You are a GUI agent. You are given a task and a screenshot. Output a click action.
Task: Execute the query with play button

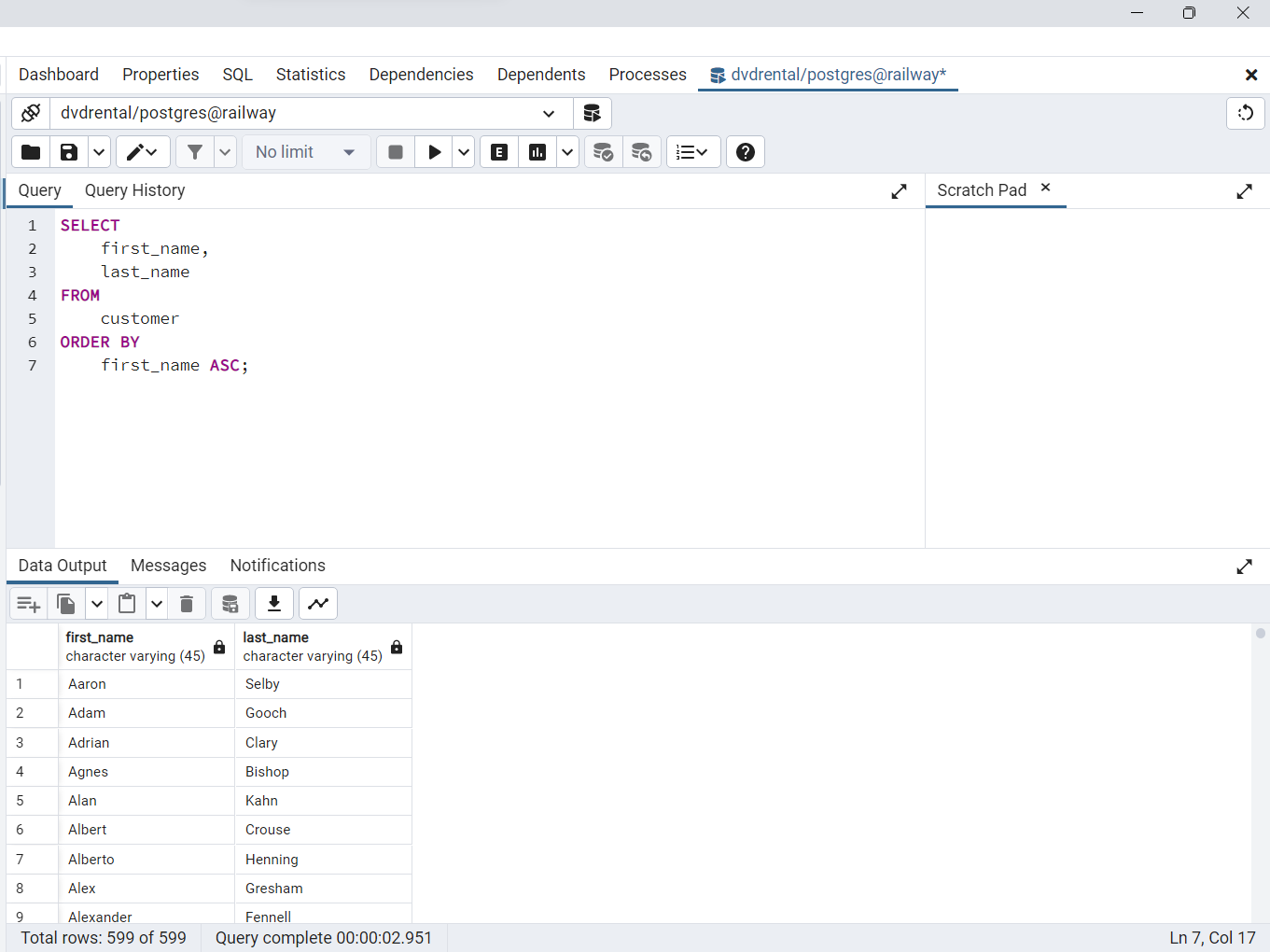click(434, 152)
